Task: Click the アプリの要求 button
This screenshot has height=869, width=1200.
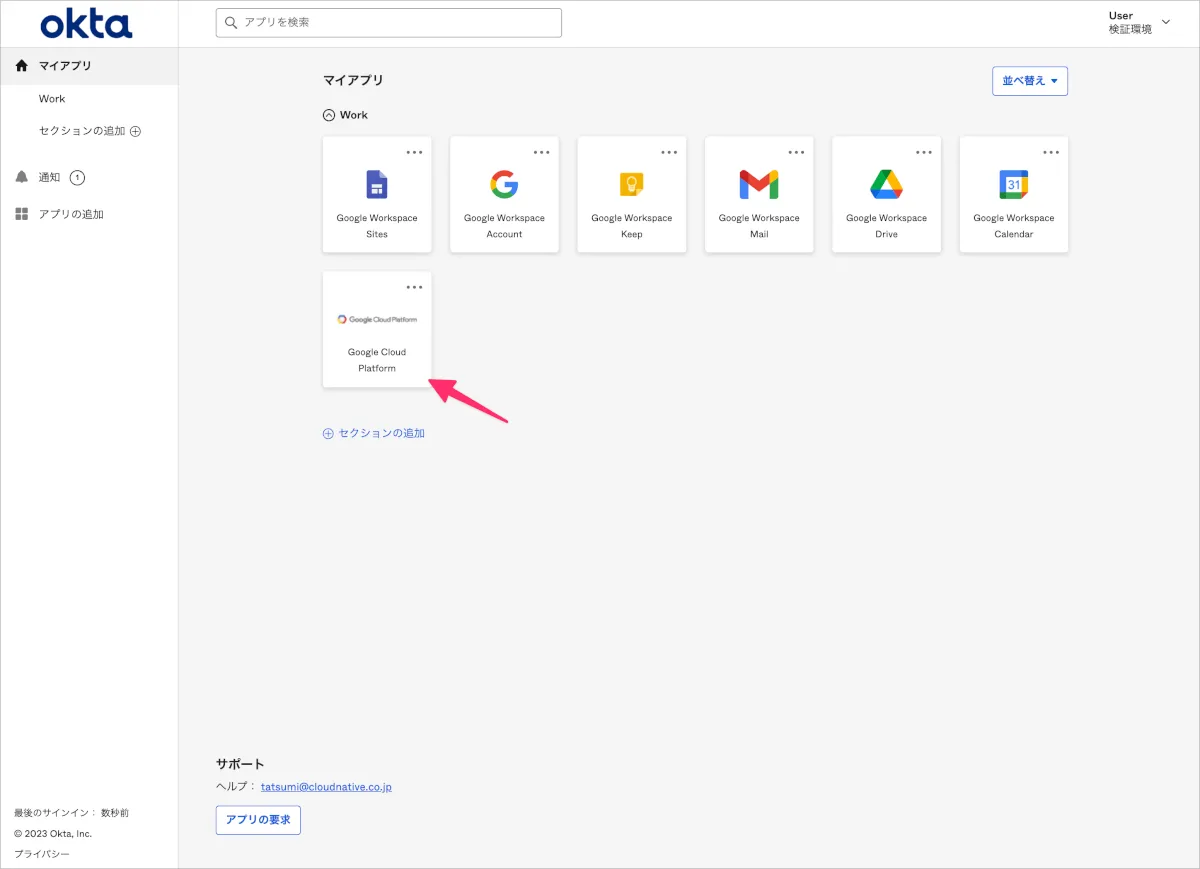Action: [258, 820]
